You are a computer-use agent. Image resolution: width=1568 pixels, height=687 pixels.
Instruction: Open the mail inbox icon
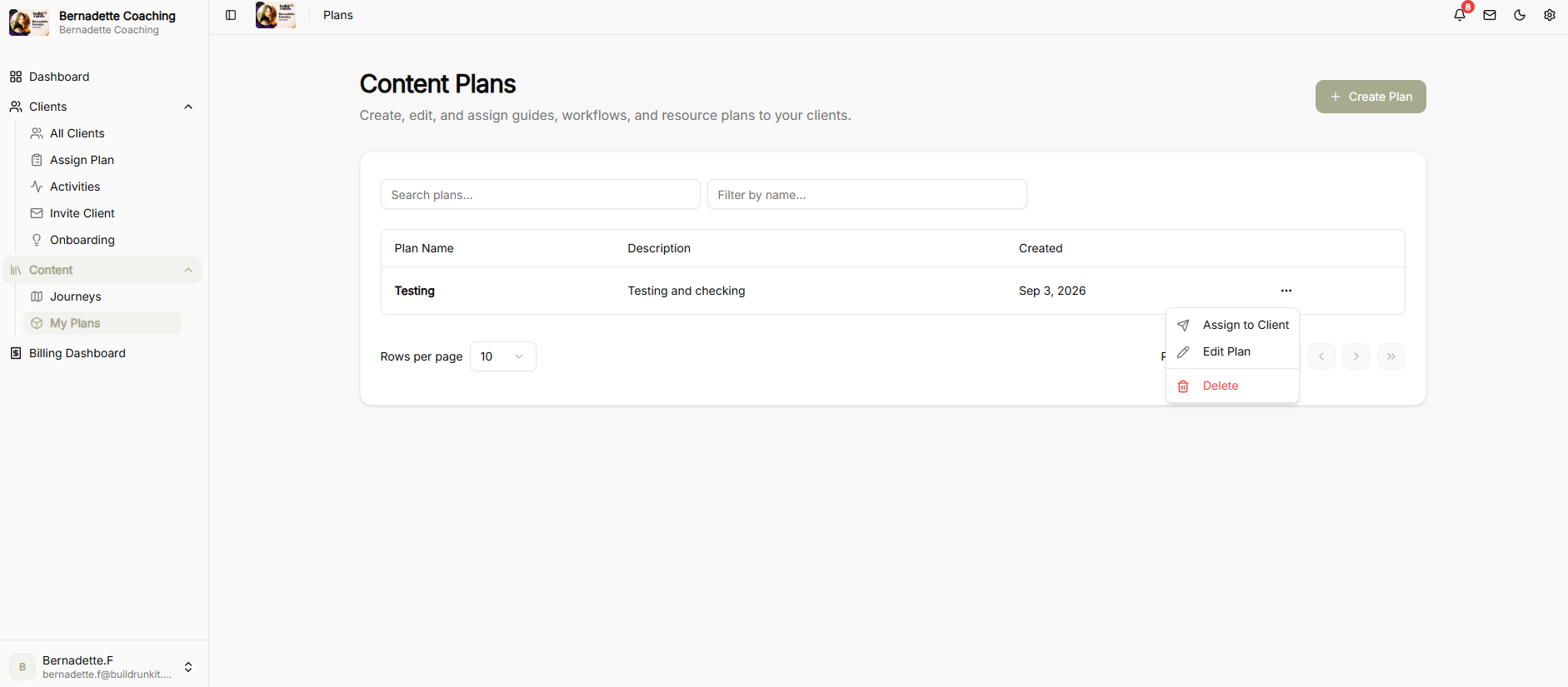(x=1490, y=15)
